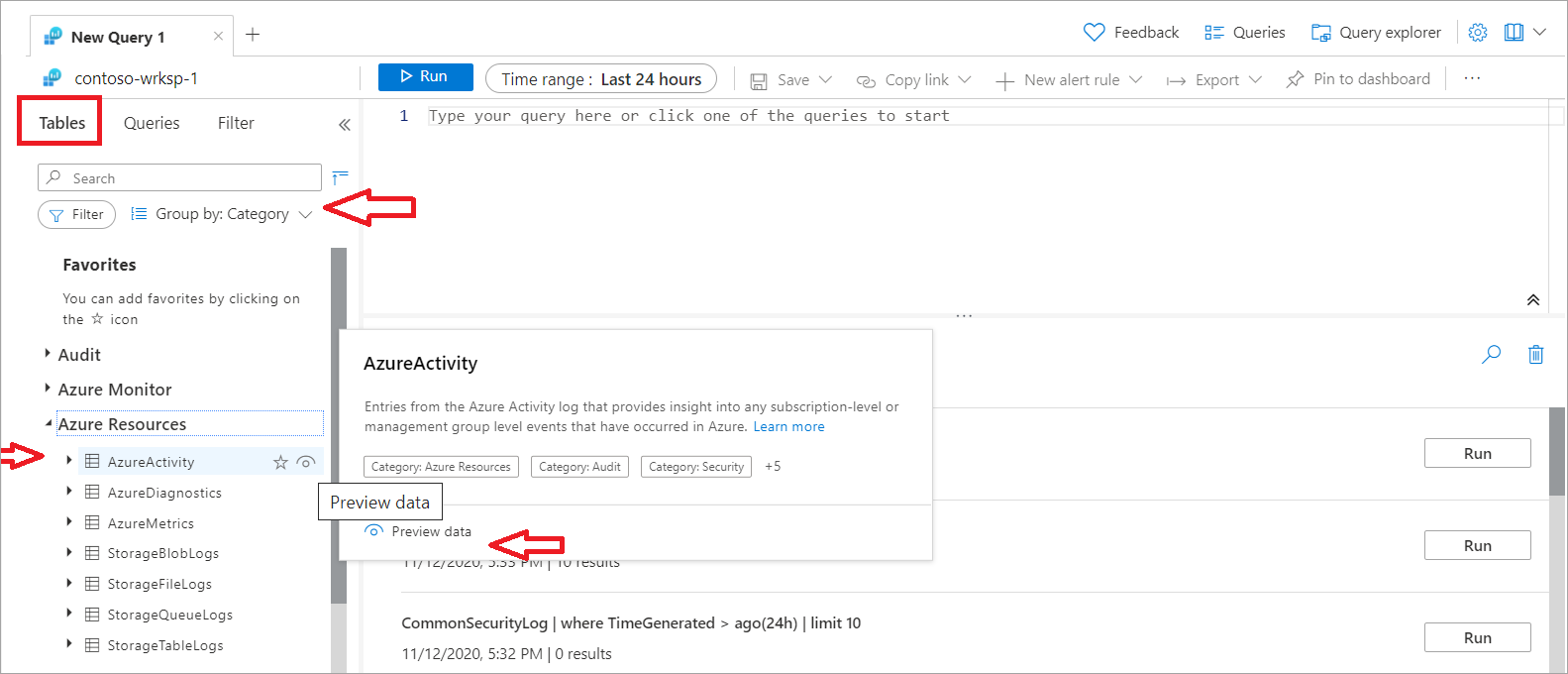
Task: Select the StorageFileLogs table
Action: (x=159, y=584)
